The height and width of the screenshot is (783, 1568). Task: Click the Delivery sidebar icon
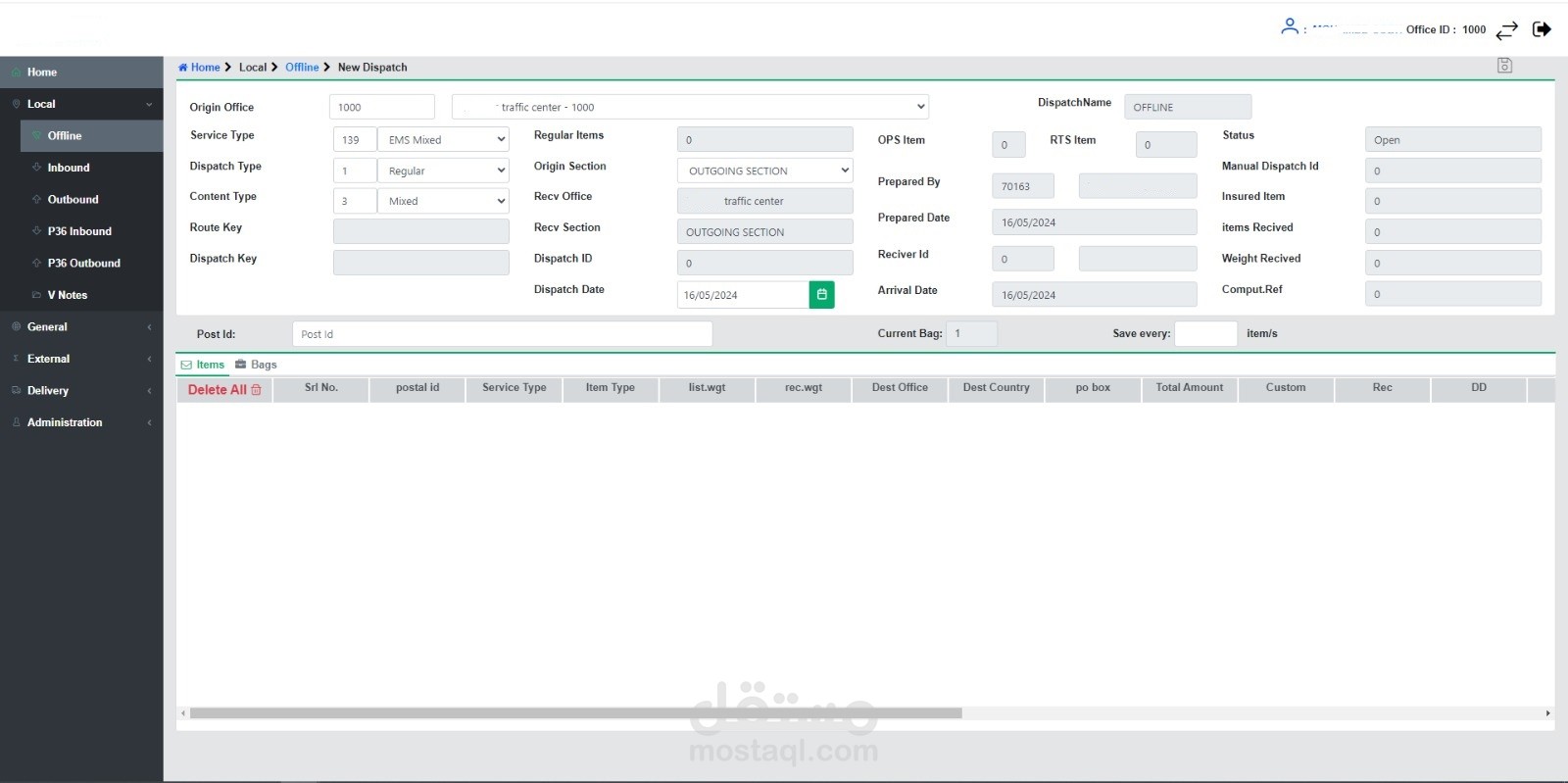coord(17,390)
